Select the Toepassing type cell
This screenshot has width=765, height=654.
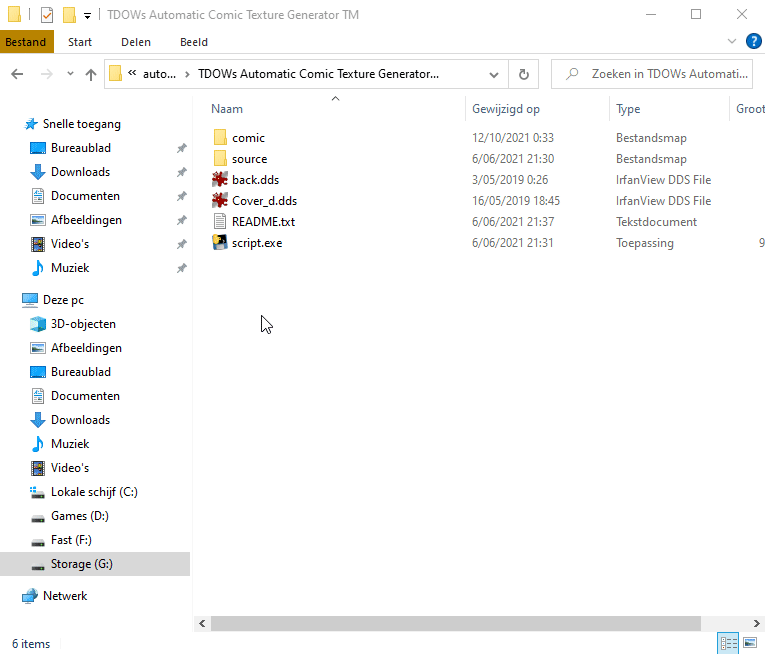(644, 243)
